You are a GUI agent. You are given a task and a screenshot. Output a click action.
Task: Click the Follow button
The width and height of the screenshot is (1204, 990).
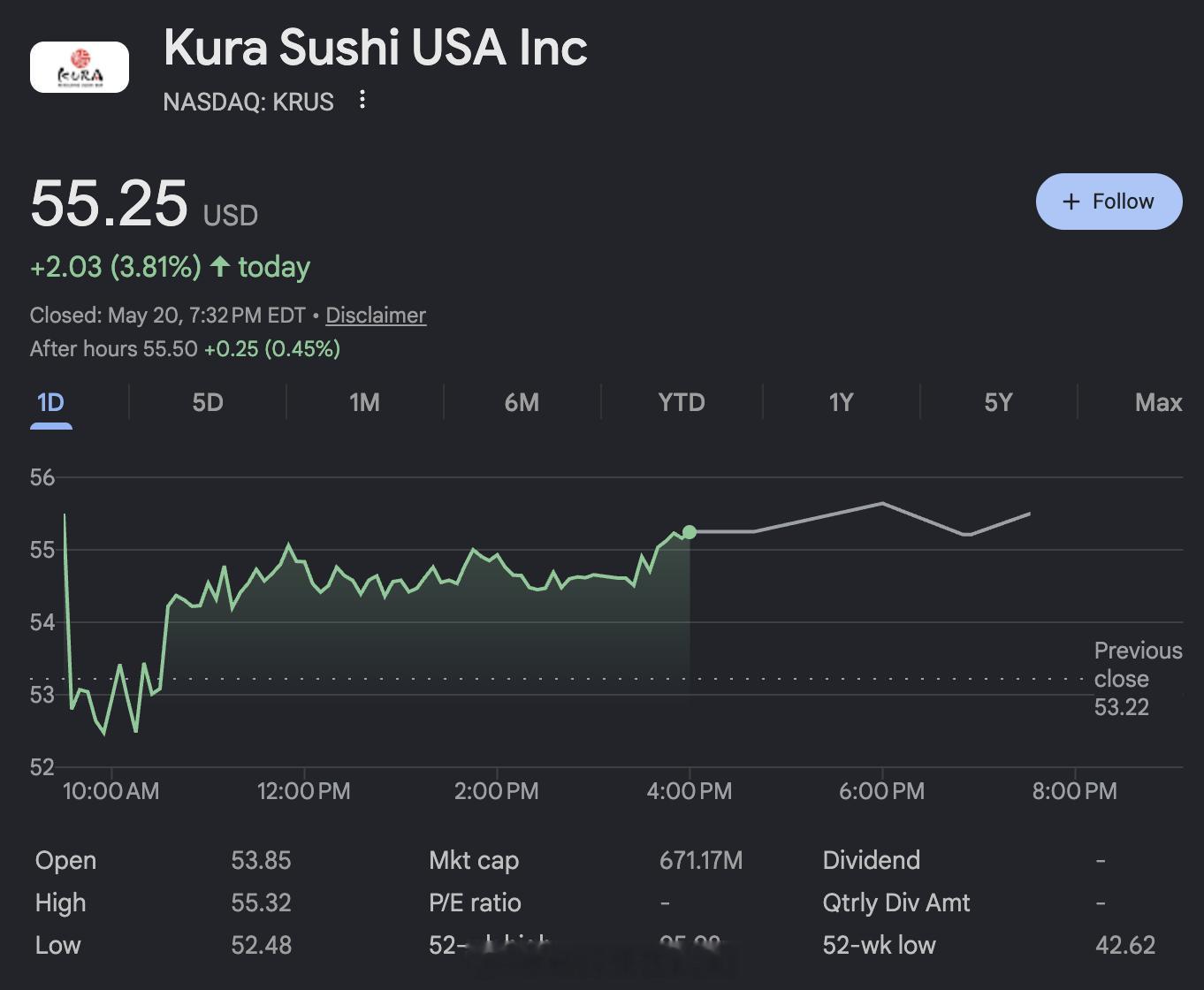[x=1109, y=202]
